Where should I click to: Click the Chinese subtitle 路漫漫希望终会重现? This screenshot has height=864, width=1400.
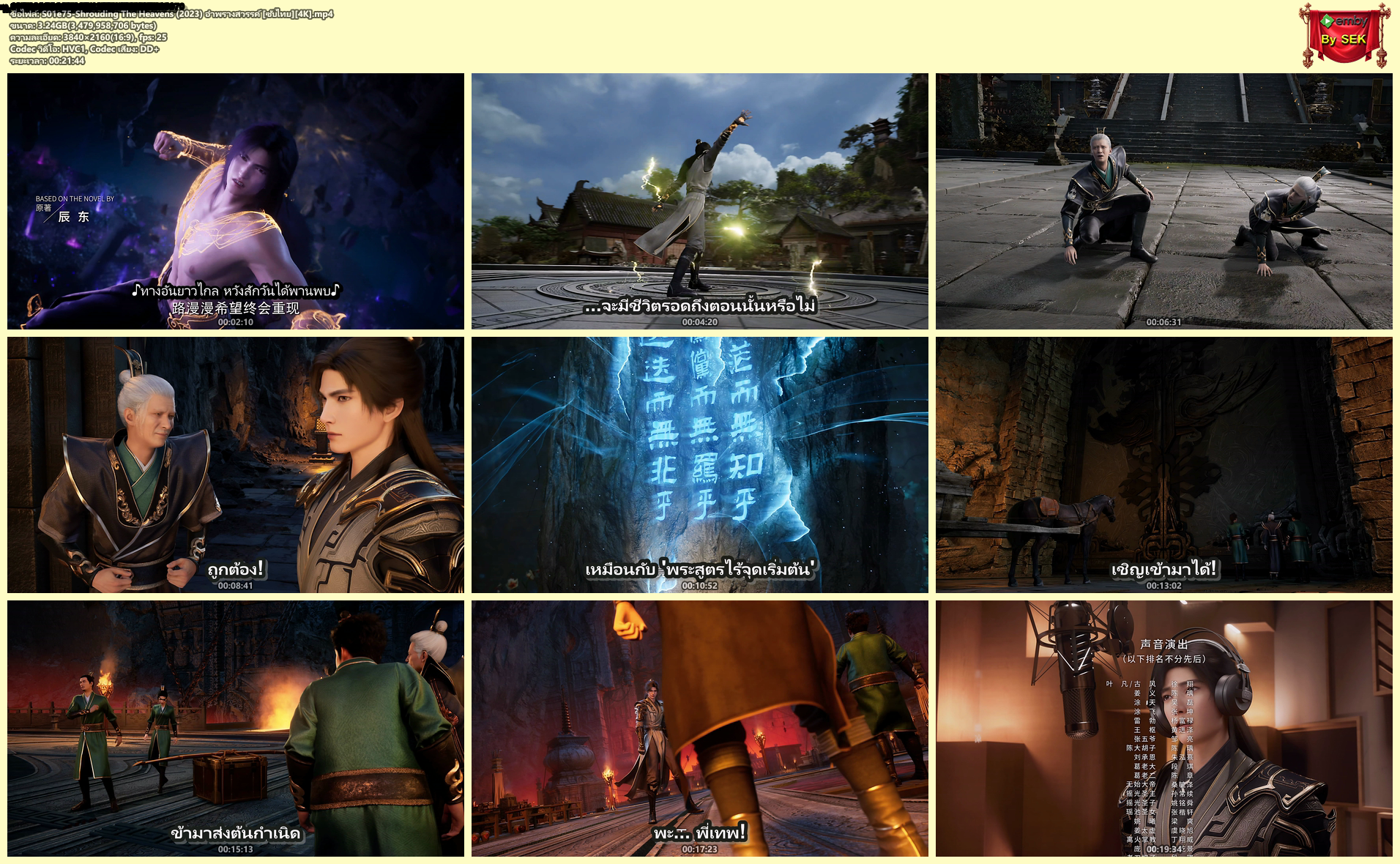[x=236, y=308]
